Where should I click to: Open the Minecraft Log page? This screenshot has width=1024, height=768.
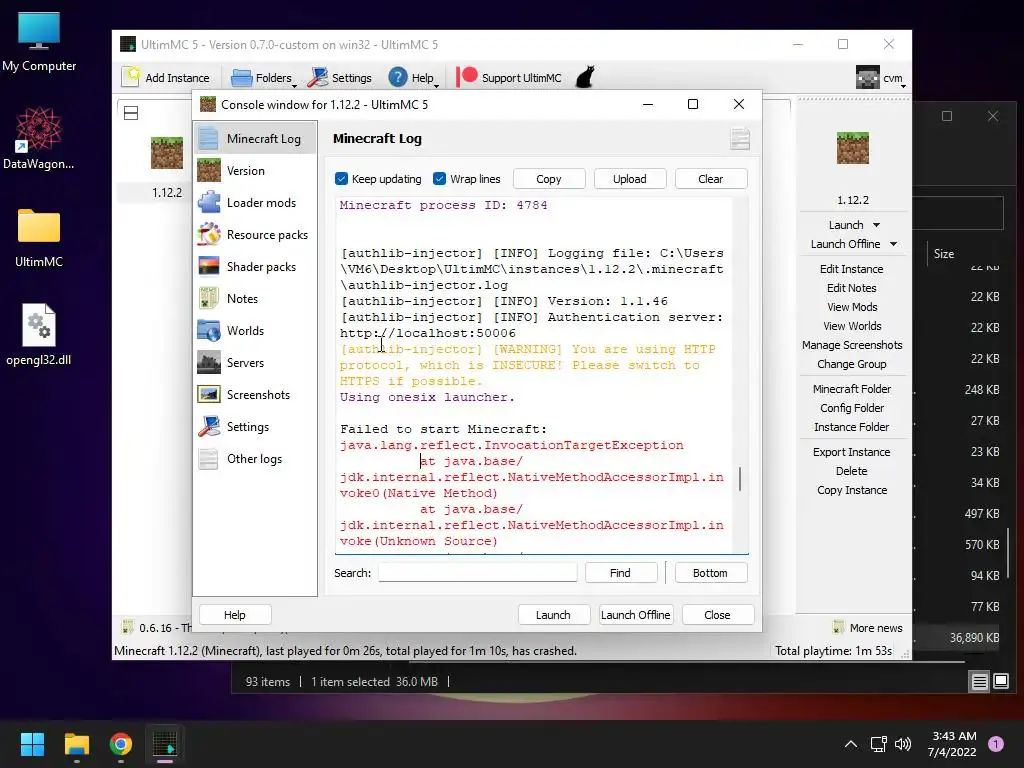pyautogui.click(x=255, y=138)
